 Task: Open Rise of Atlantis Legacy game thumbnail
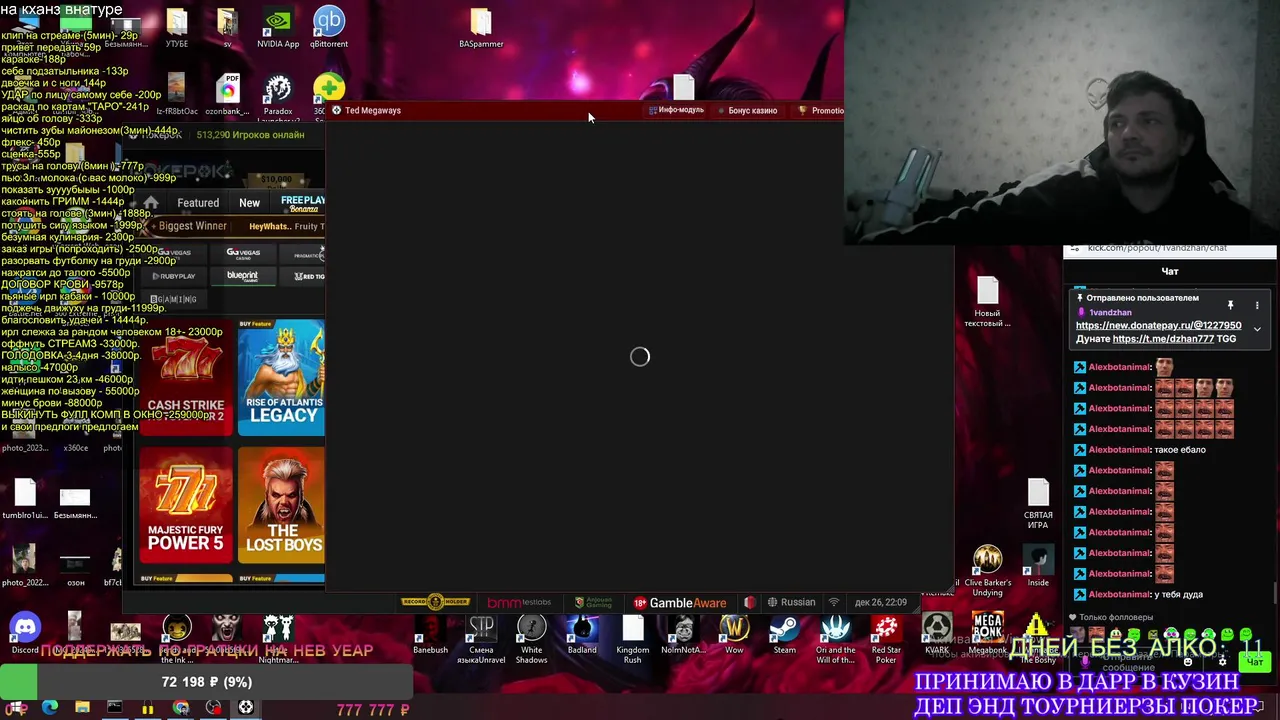coord(281,377)
